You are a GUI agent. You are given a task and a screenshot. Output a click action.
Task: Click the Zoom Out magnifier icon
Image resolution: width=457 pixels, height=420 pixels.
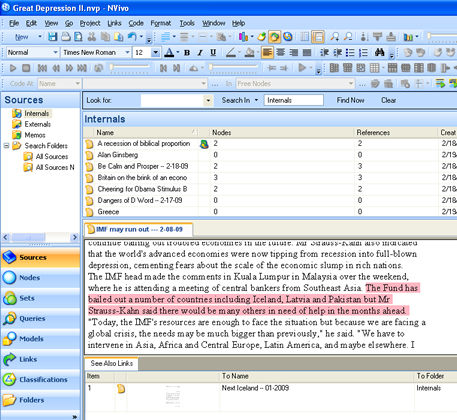click(348, 37)
